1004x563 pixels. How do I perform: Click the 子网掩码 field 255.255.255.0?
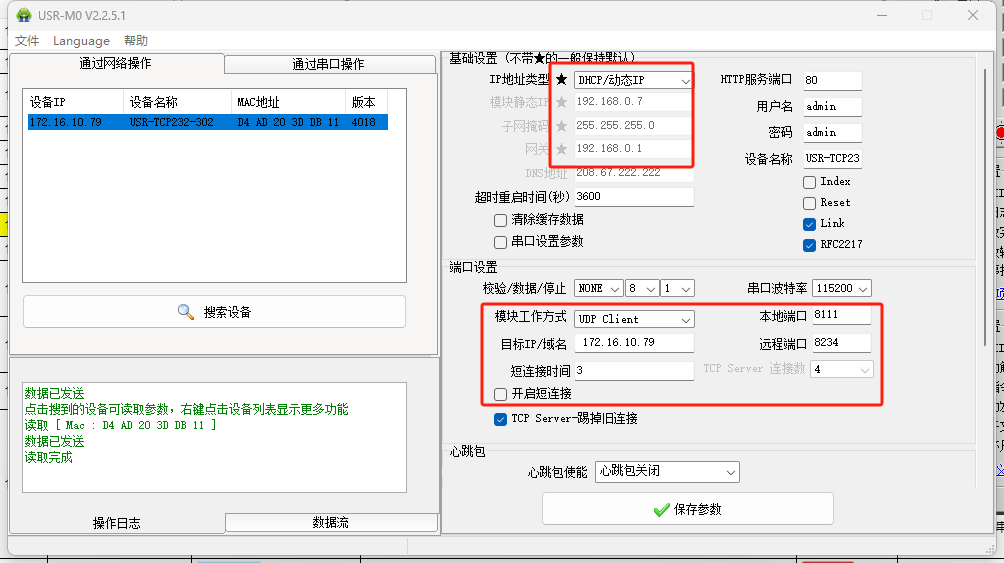click(633, 126)
